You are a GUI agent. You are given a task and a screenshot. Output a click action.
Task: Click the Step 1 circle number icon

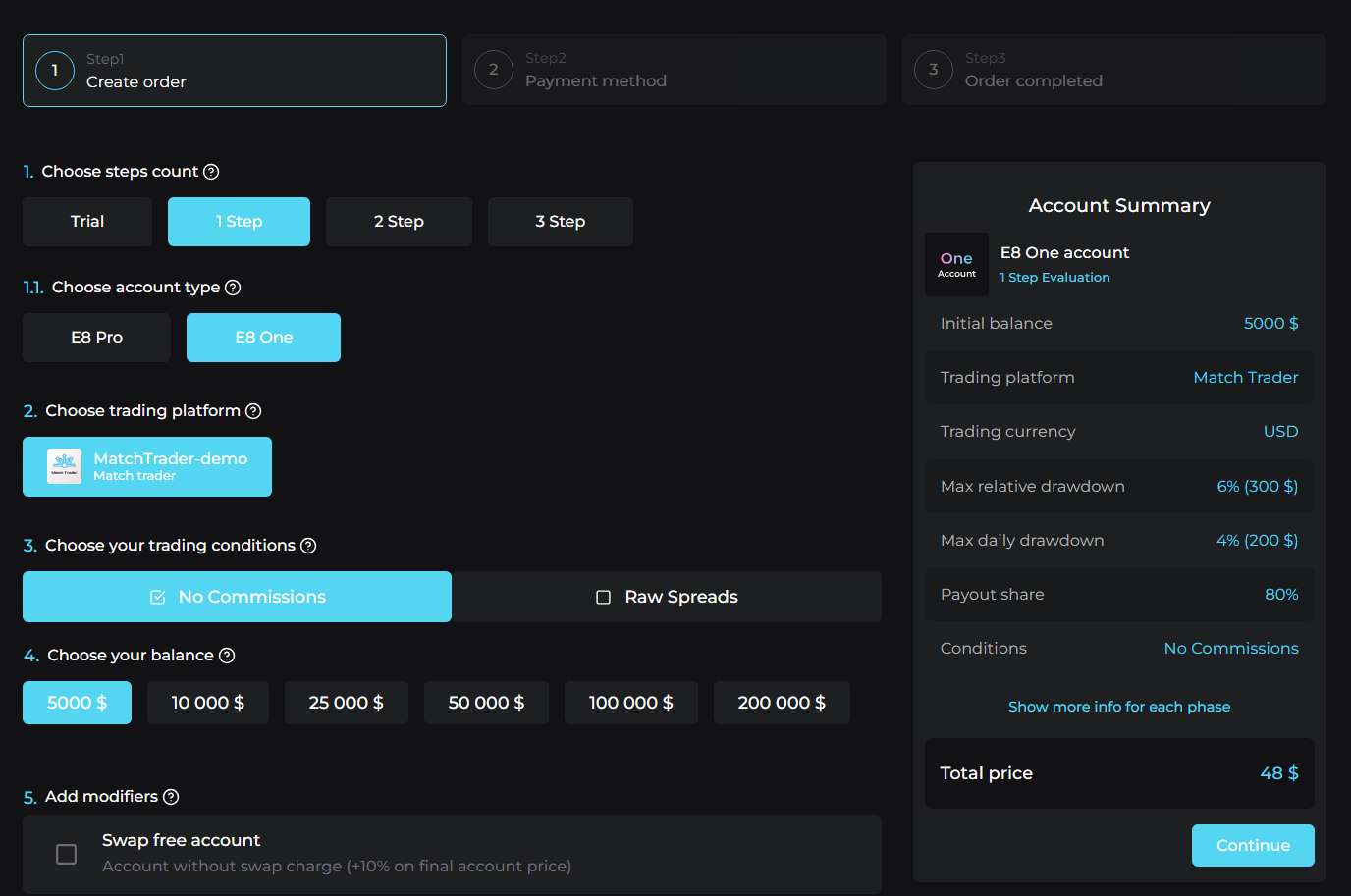click(55, 71)
